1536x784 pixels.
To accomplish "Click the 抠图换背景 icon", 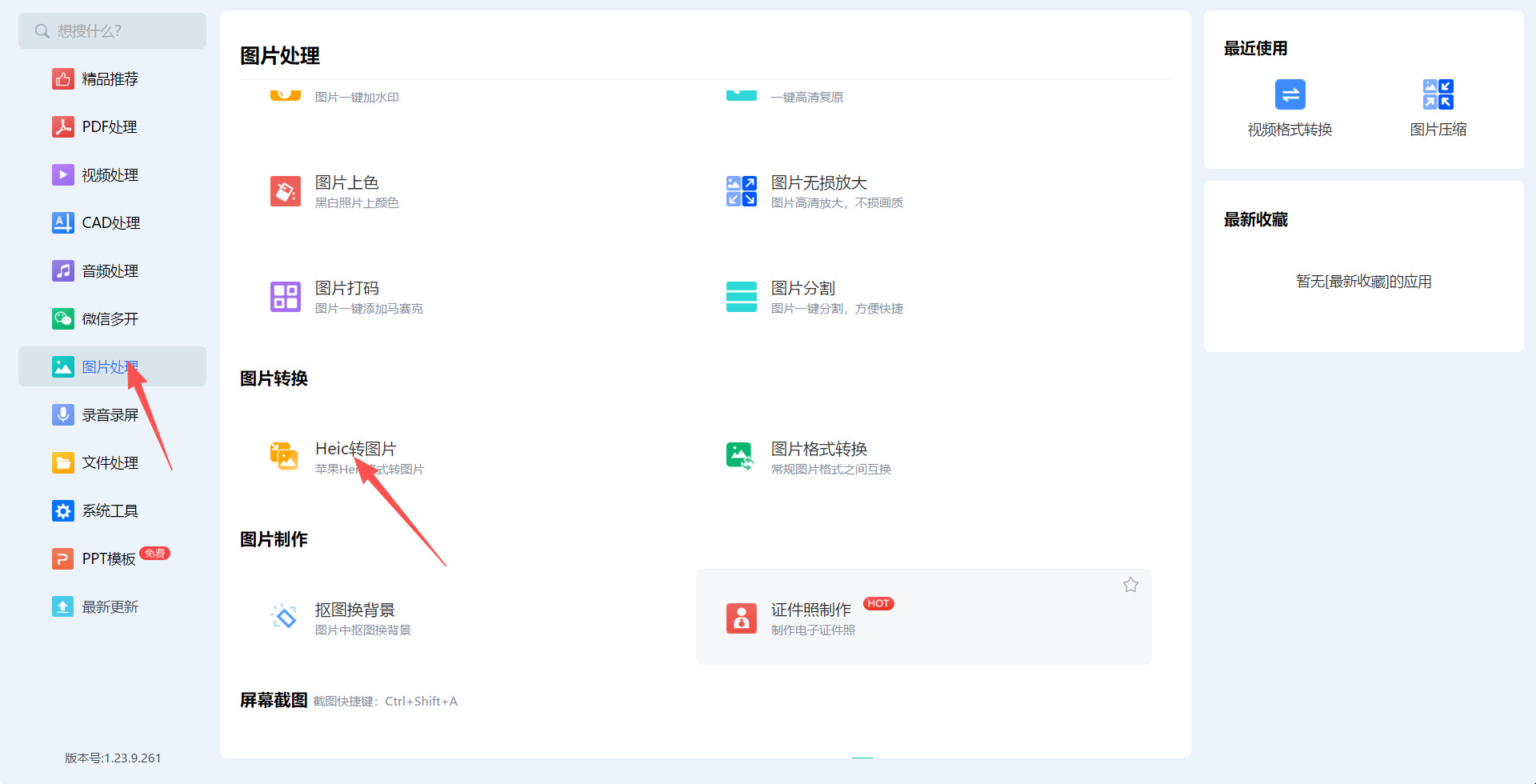I will click(284, 617).
